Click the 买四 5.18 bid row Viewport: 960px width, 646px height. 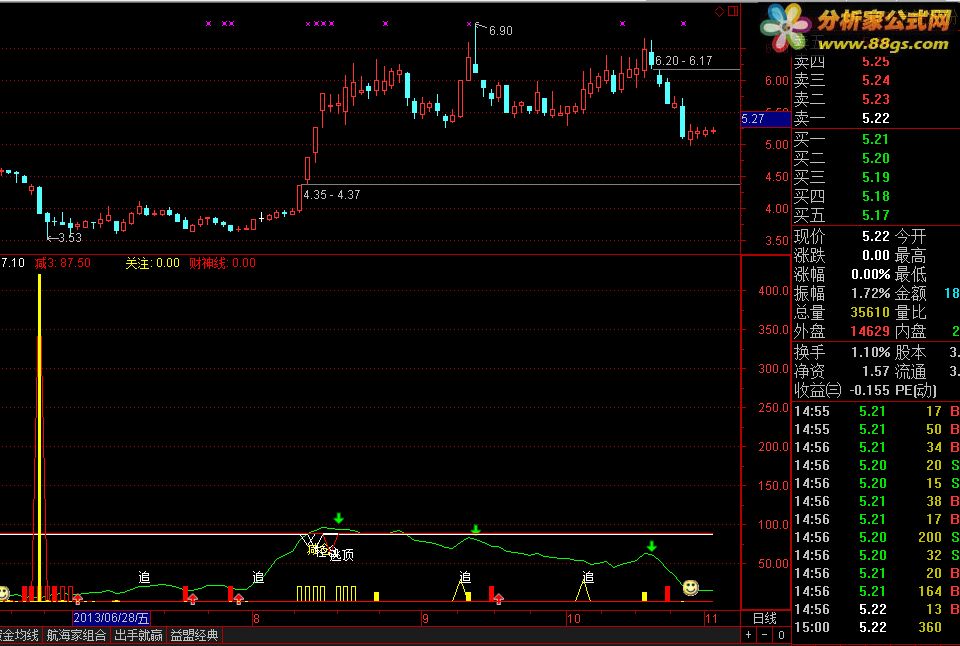(841, 196)
